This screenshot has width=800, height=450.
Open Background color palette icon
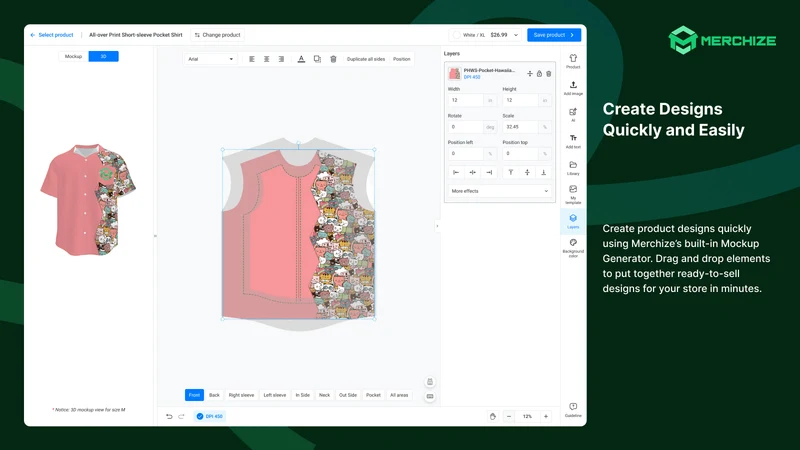pyautogui.click(x=573, y=248)
